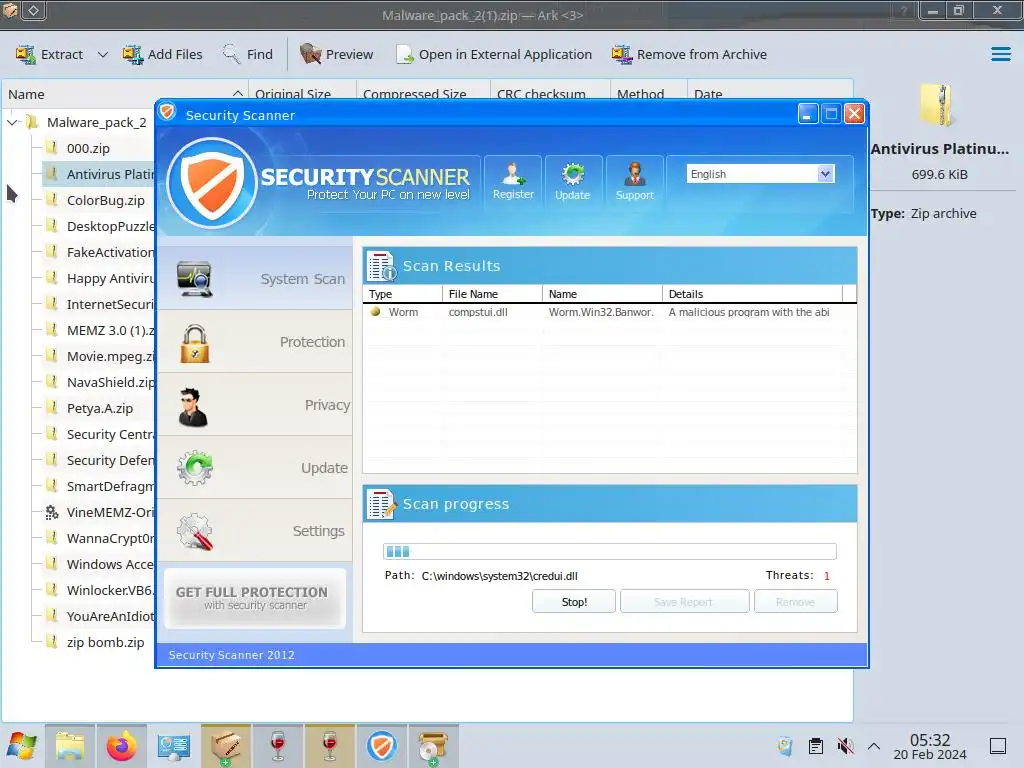Open Ark hamburger menu
This screenshot has height=768, width=1024.
click(1000, 54)
